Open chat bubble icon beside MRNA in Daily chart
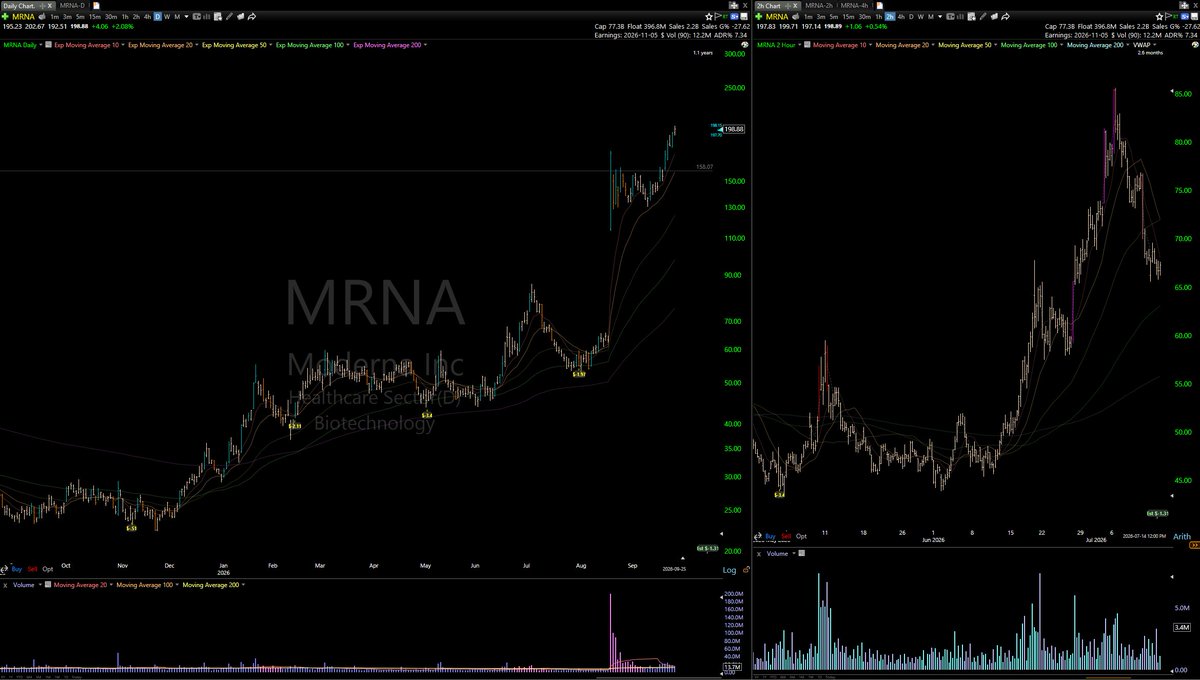 (x=42, y=17)
